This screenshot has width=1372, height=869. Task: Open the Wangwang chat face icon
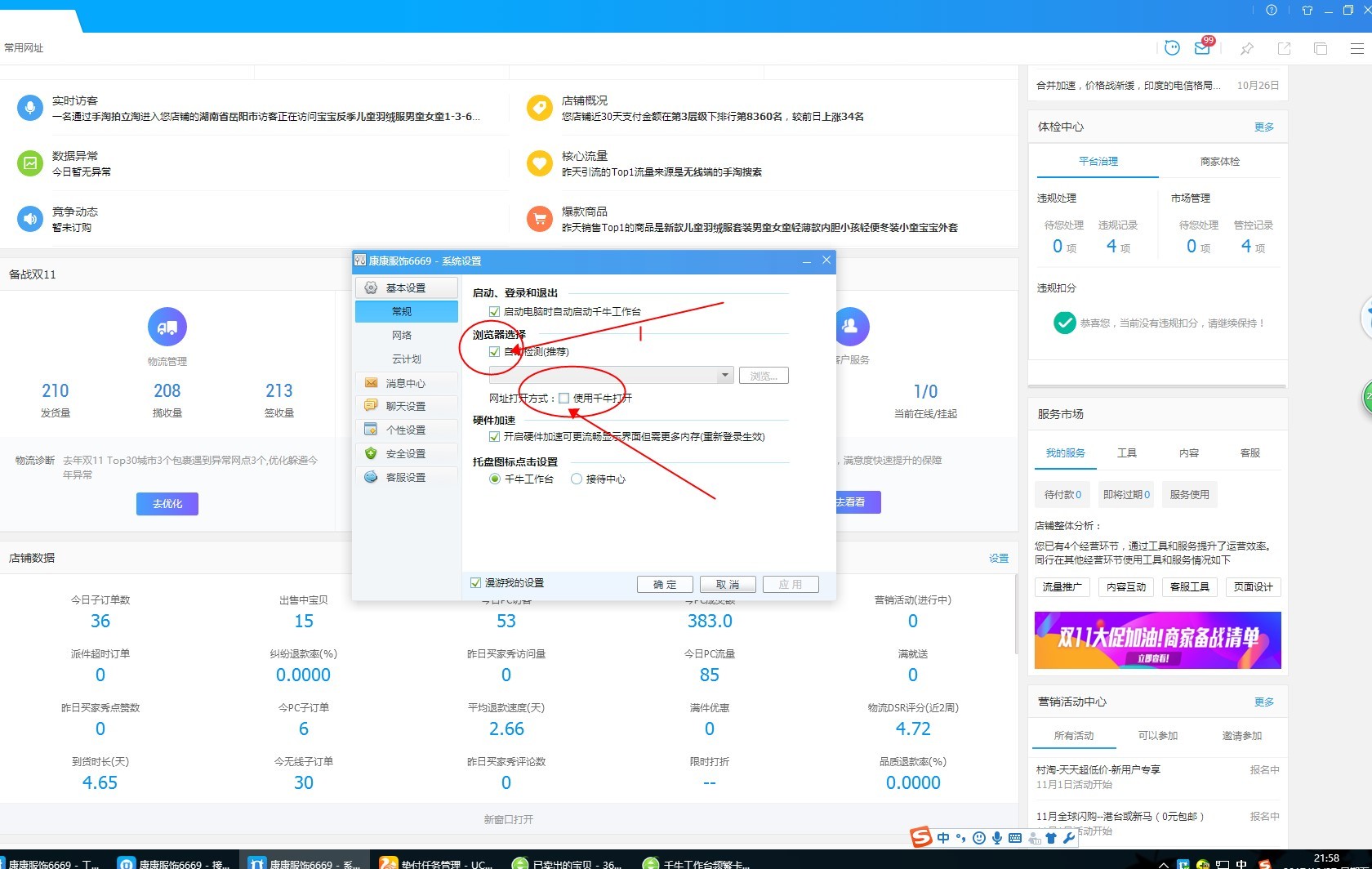tap(1172, 47)
